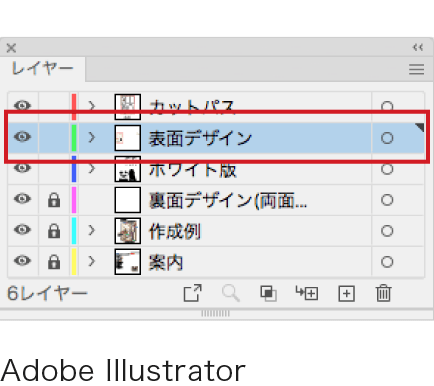Screen dimensions: 434x386
Task: Select the カットパス layer name
Action: point(192,107)
